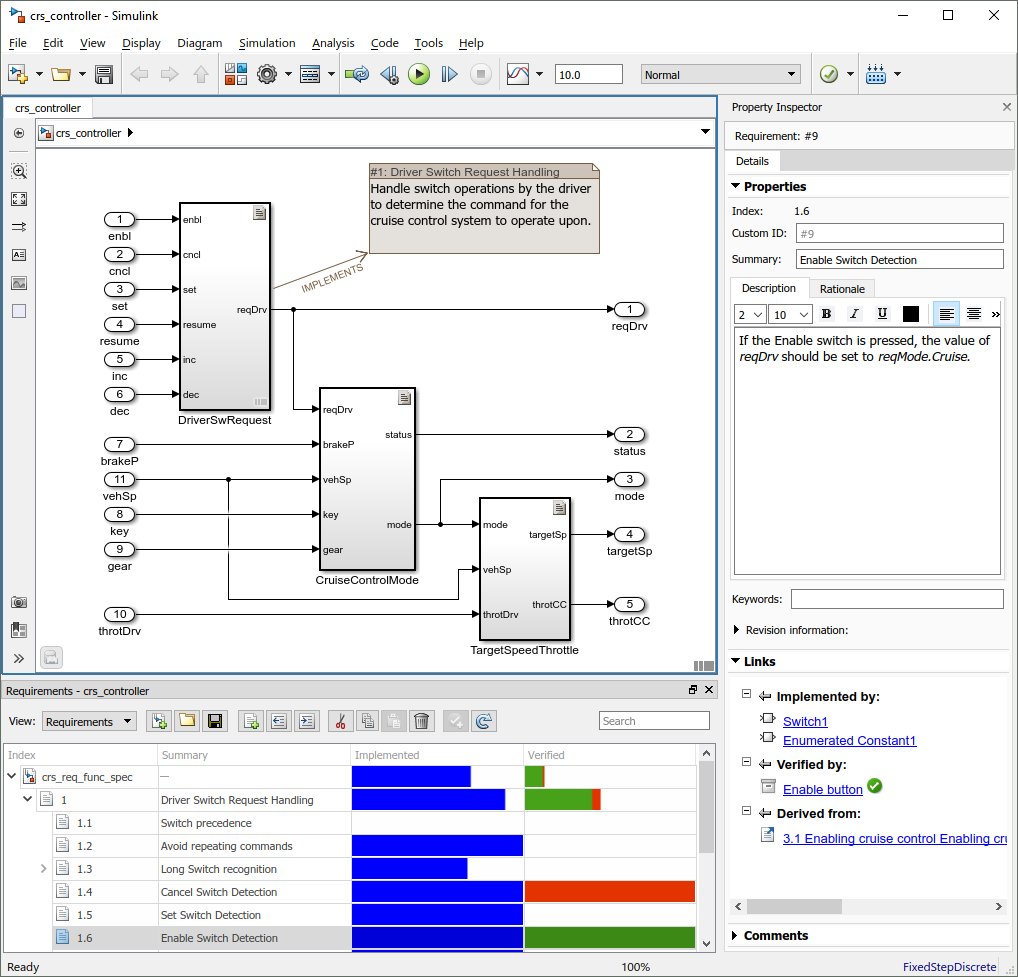Open the Enable button verification link
Screen dimensions: 1018x977
pos(822,789)
